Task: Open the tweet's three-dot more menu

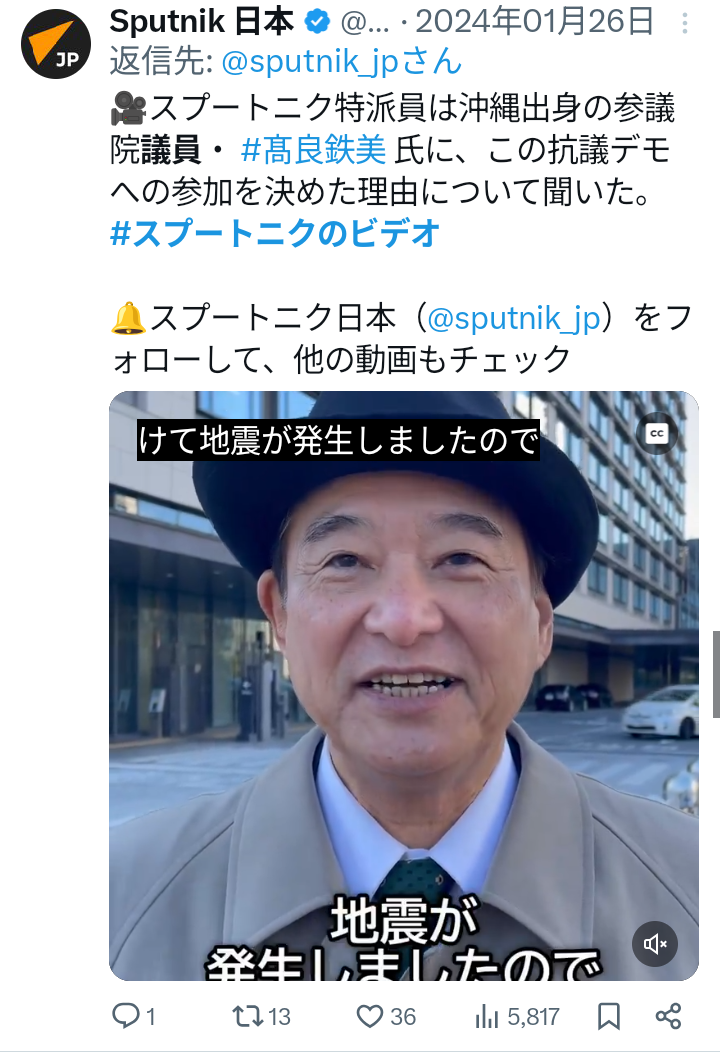Action: [684, 24]
